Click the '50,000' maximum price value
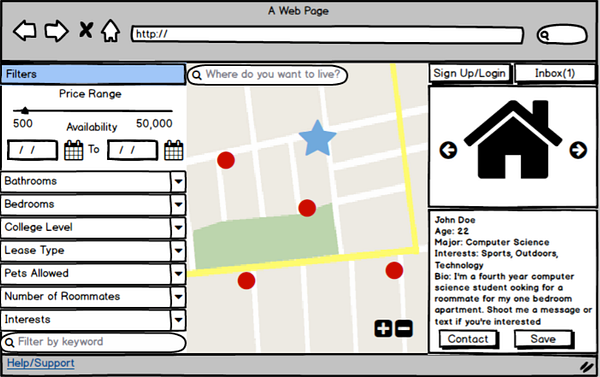This screenshot has width=600, height=377. pyautogui.click(x=154, y=124)
